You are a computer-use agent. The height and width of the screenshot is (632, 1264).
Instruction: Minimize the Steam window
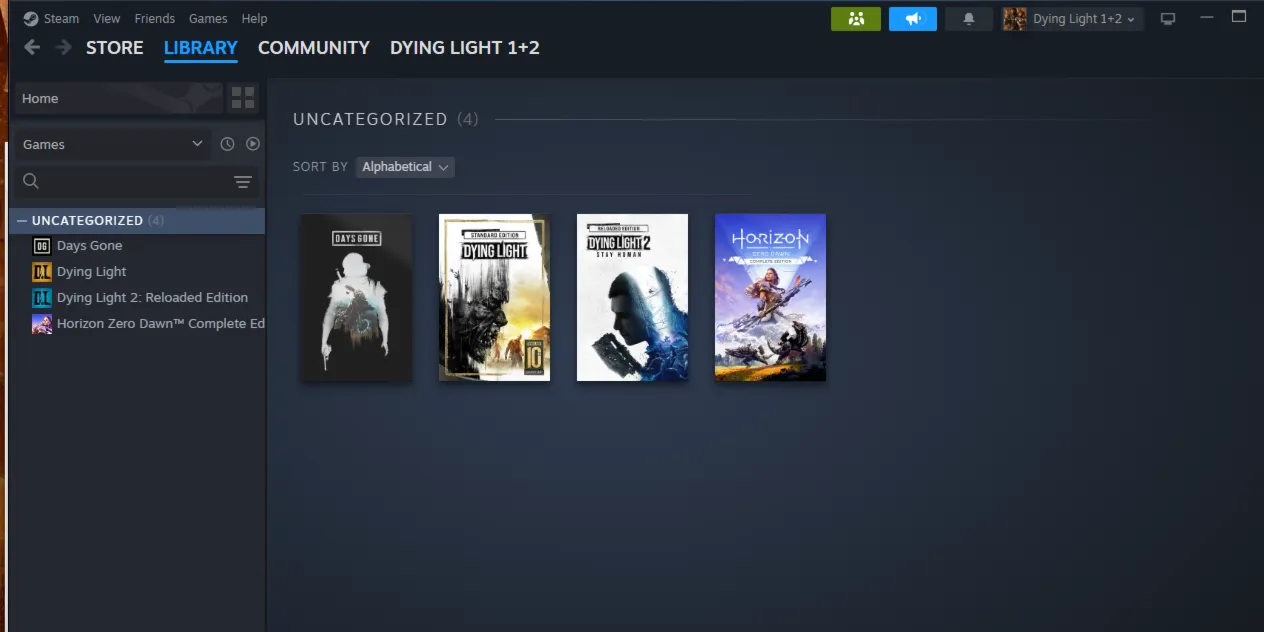pos(1206,18)
